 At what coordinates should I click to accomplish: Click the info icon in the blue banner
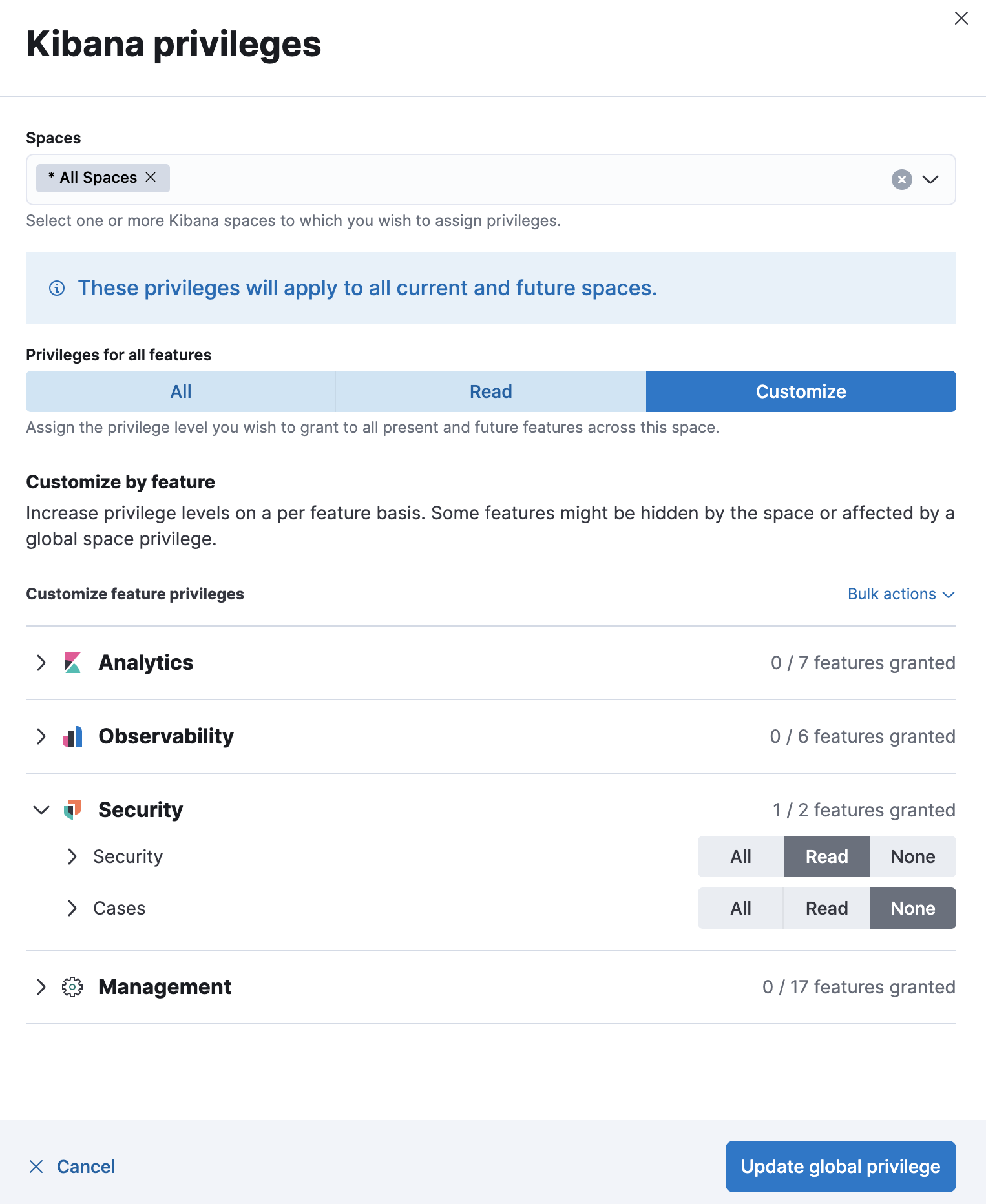tap(57, 288)
